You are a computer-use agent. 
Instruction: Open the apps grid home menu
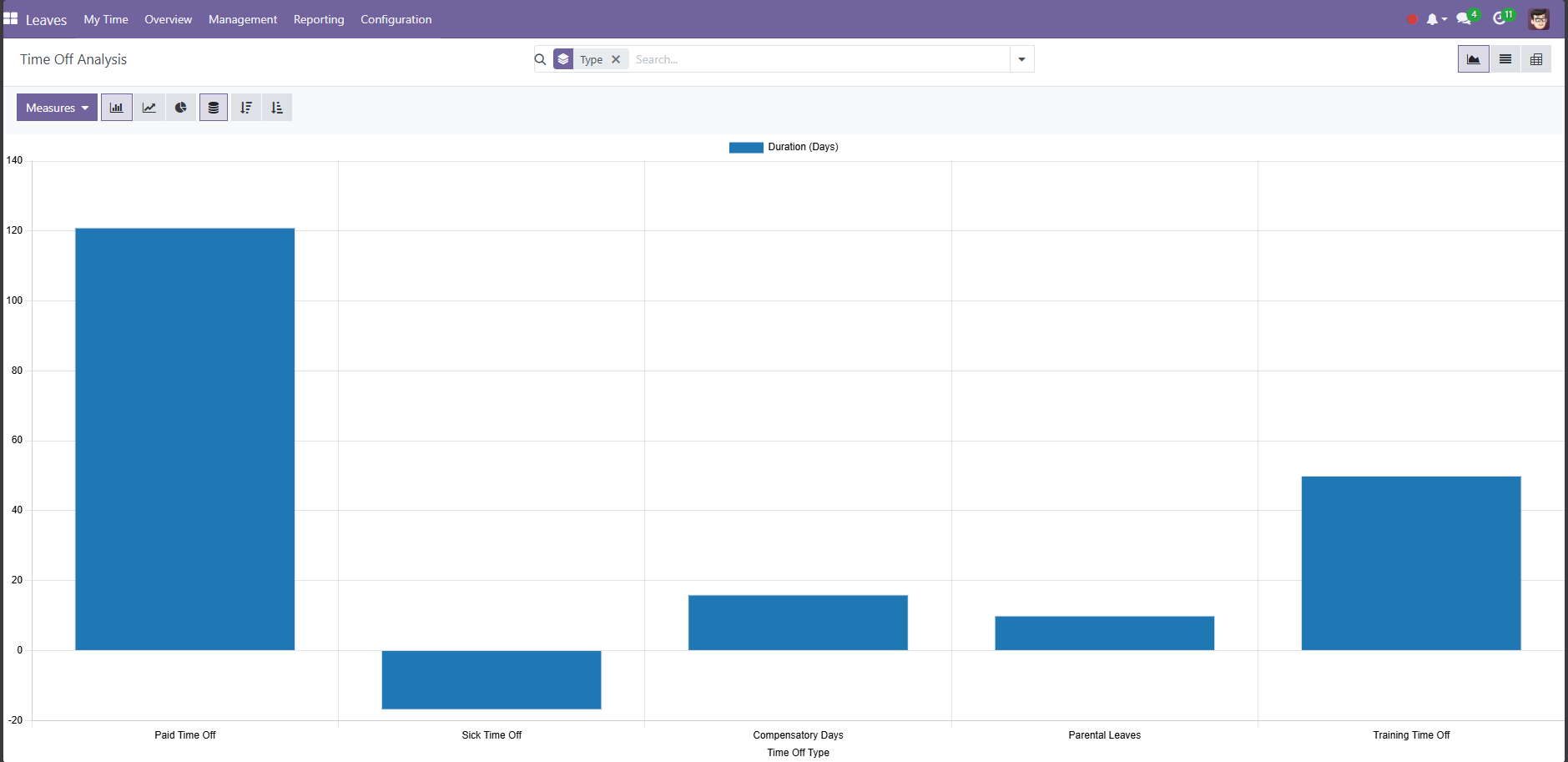pyautogui.click(x=11, y=18)
